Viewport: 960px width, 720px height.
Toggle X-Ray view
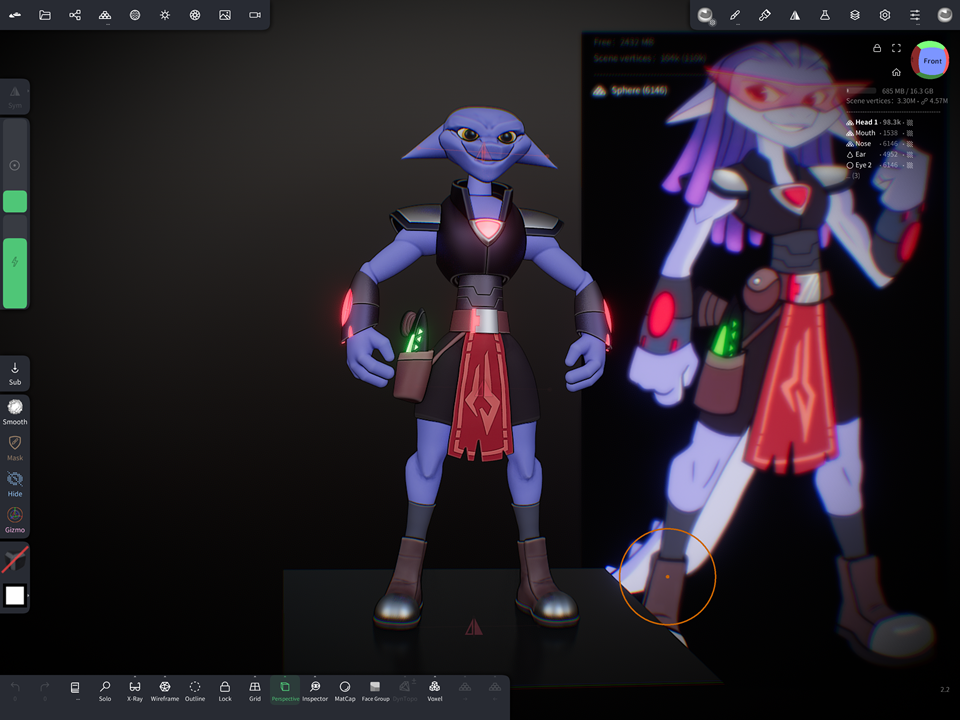135,691
